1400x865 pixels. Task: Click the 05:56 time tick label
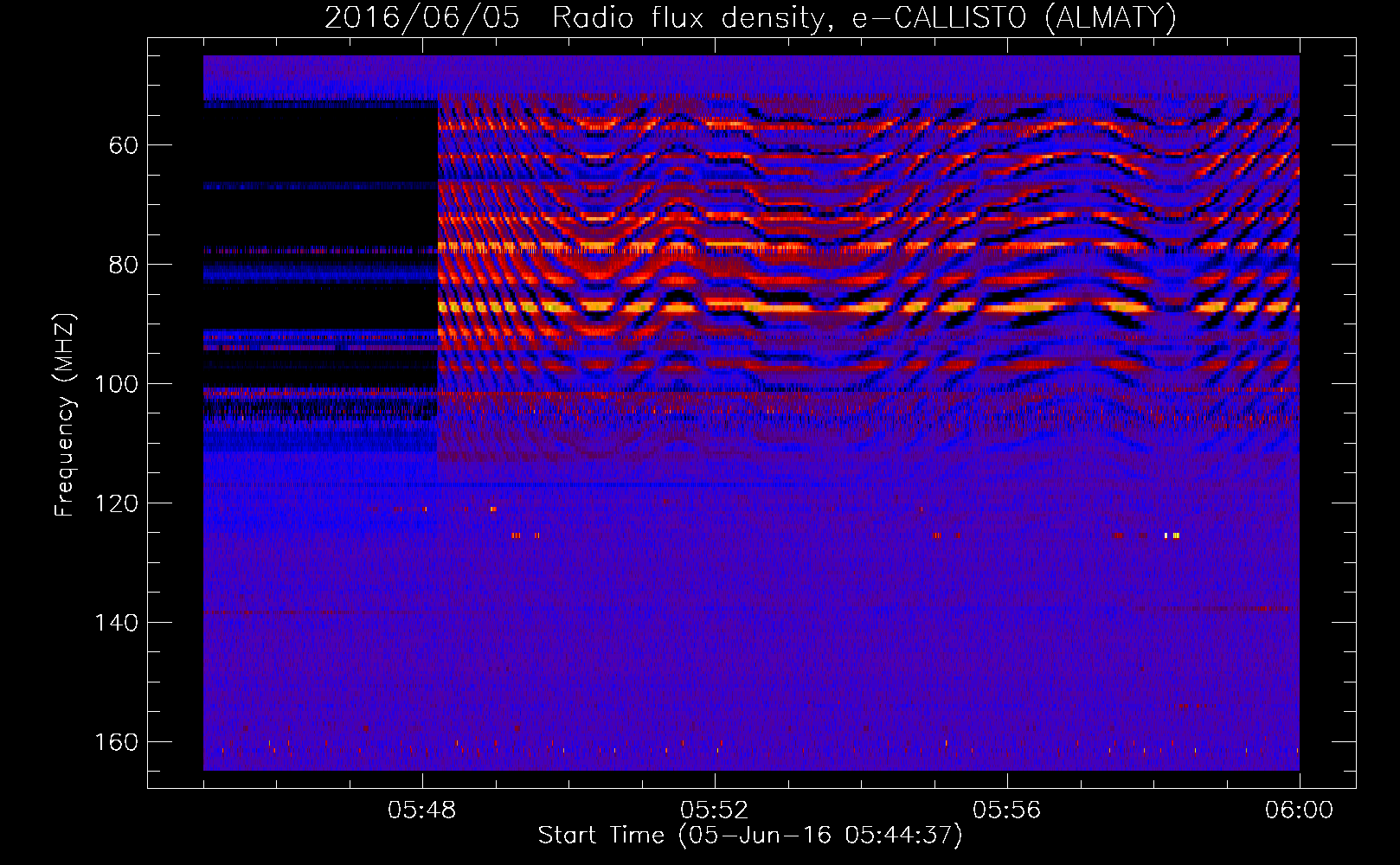1007,811
